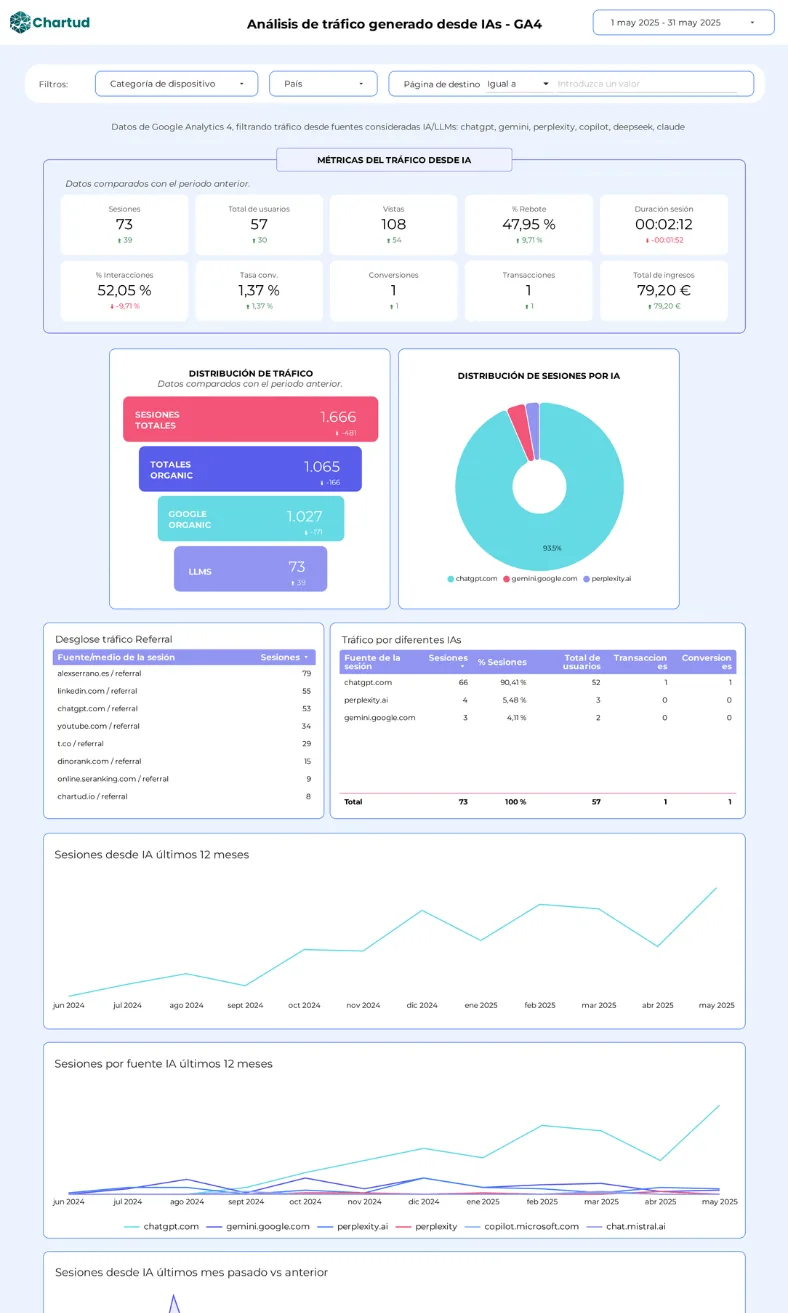Viewport: 788px width, 1313px height.
Task: Select the alexserrano.es / referral row
Action: click(184, 674)
